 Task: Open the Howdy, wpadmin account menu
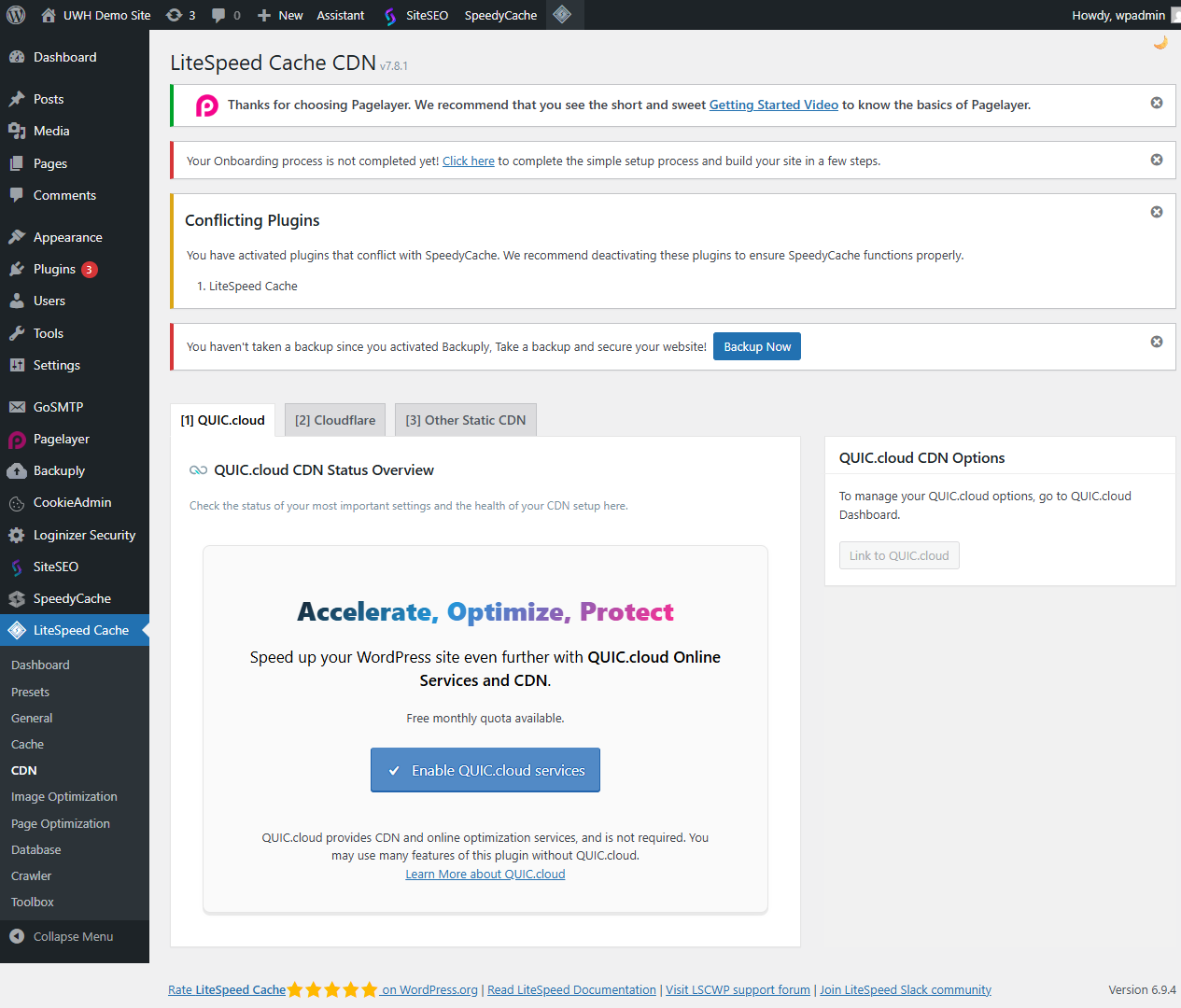1125,15
